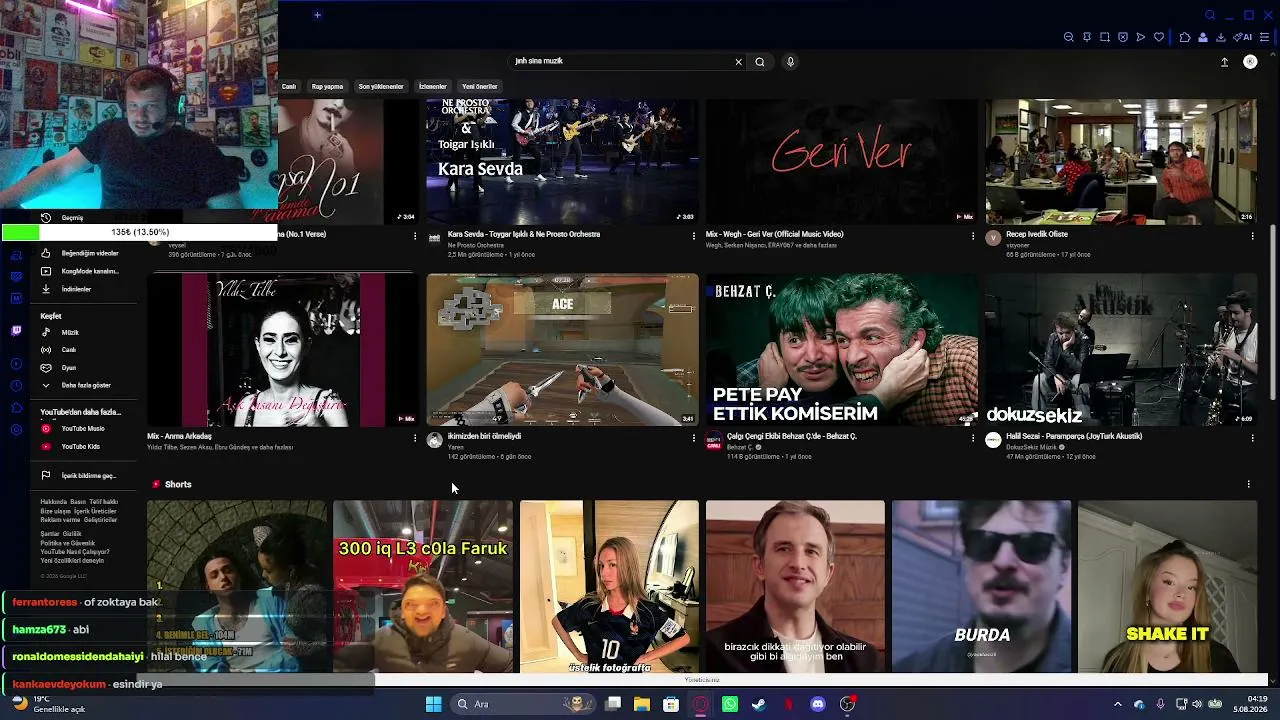Open the Shorts section options menu

(1248, 485)
